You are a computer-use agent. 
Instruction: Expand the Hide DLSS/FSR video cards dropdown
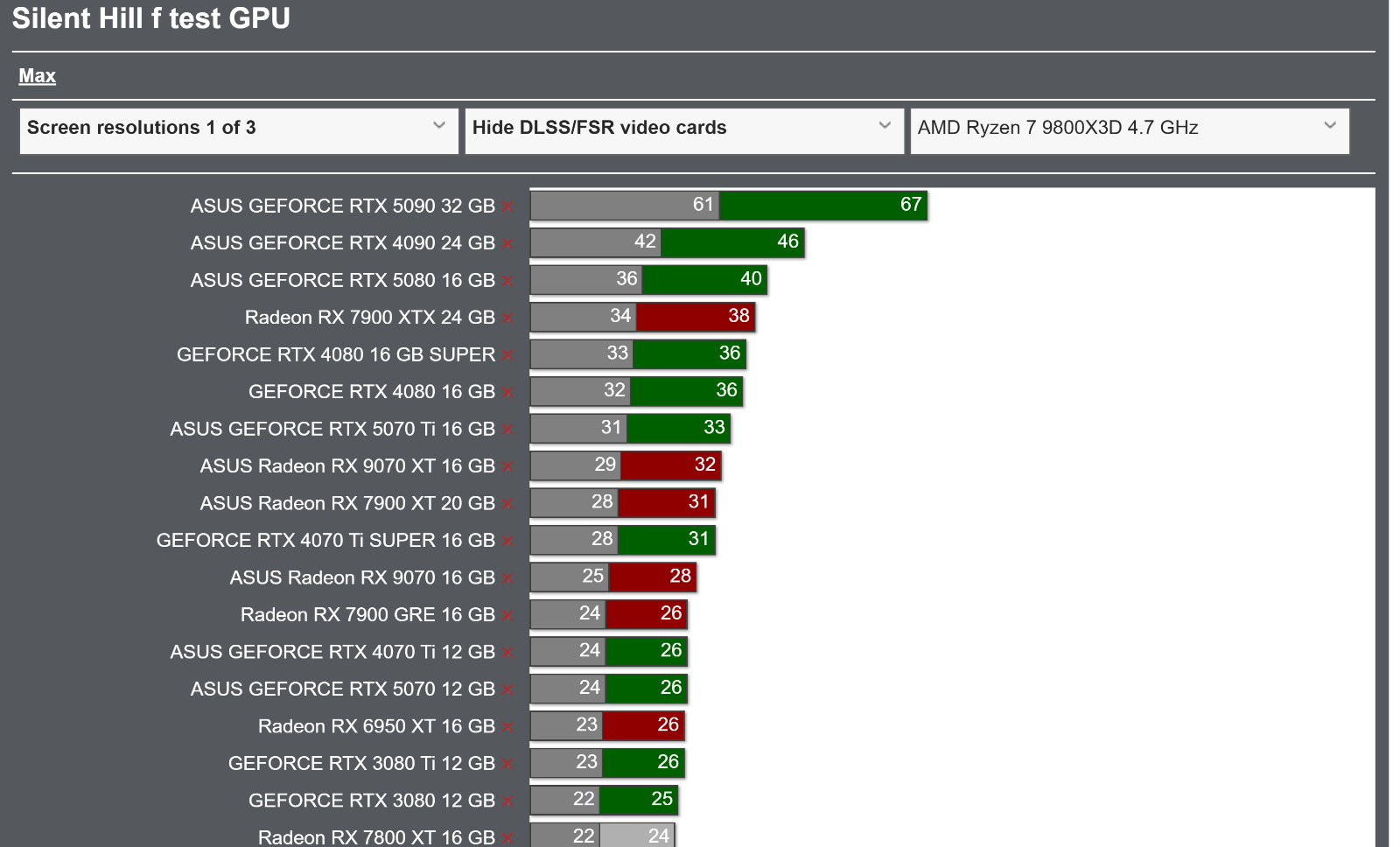pyautogui.click(x=684, y=131)
